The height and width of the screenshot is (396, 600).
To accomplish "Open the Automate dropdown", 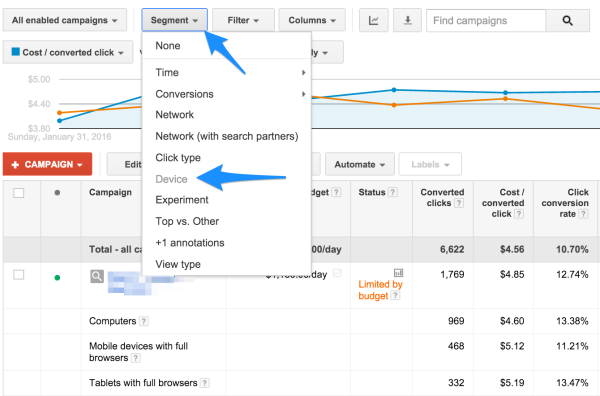I will (360, 165).
